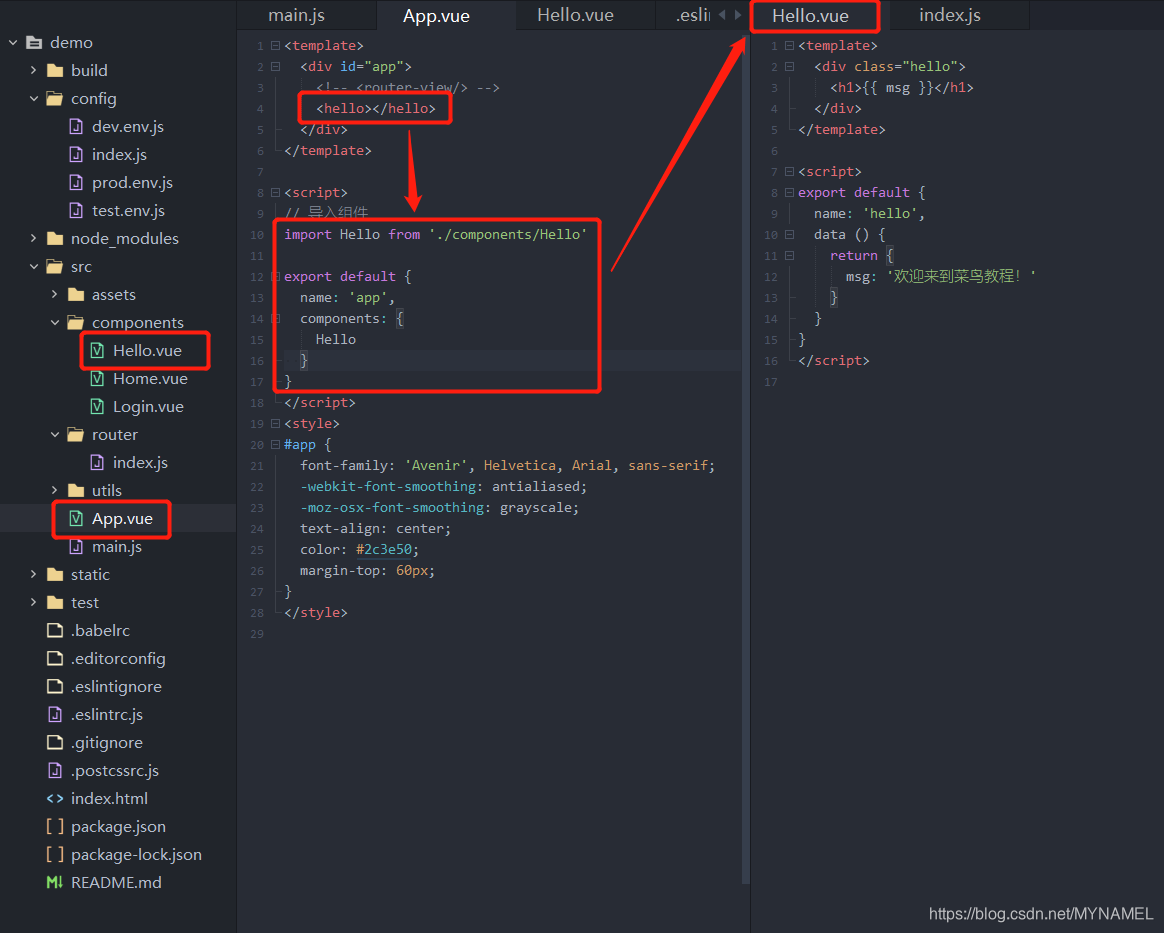Expand the build folder arrow

[x=33, y=70]
